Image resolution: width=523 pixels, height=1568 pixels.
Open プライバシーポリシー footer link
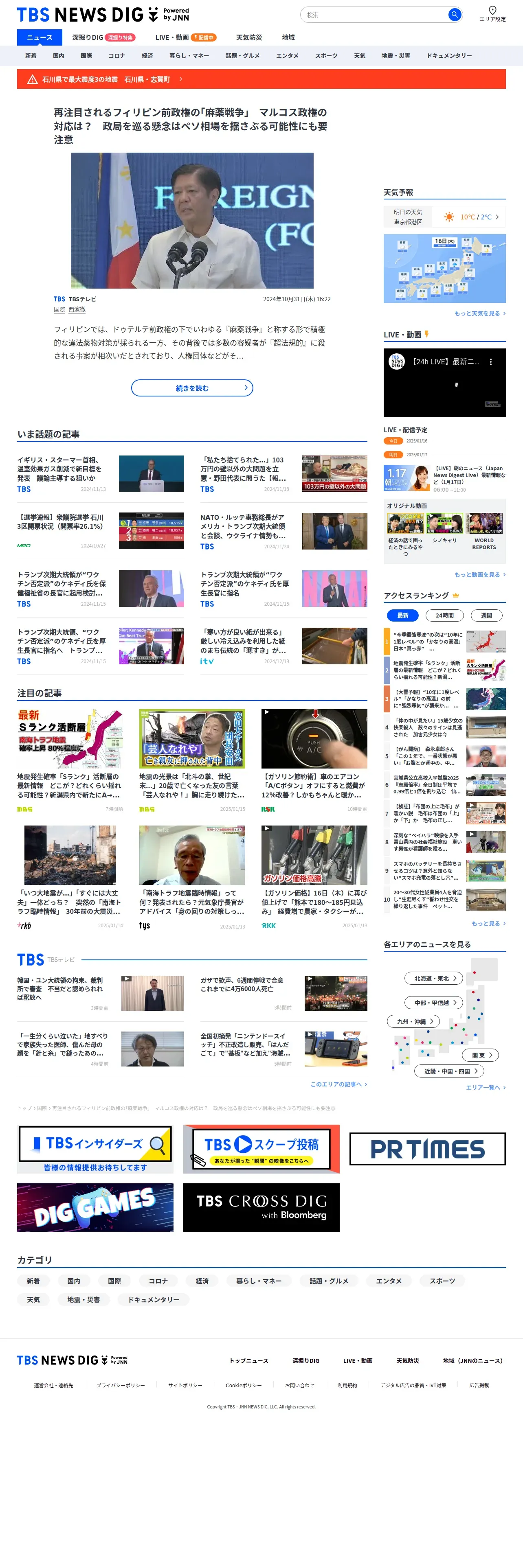click(x=121, y=1385)
